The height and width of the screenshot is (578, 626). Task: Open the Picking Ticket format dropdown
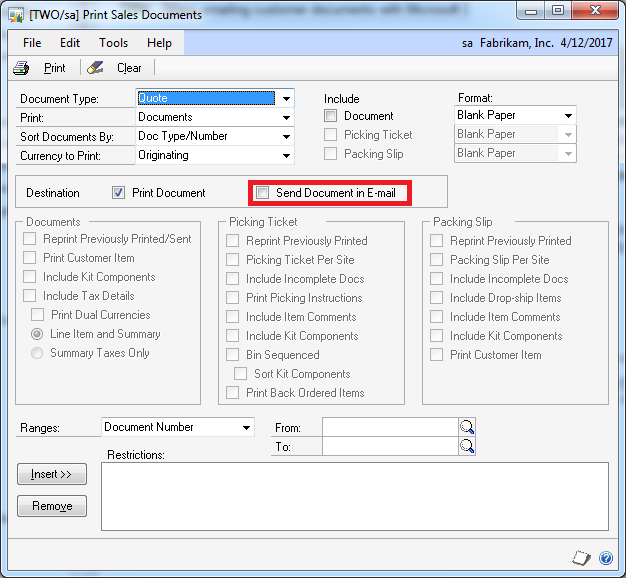click(568, 135)
